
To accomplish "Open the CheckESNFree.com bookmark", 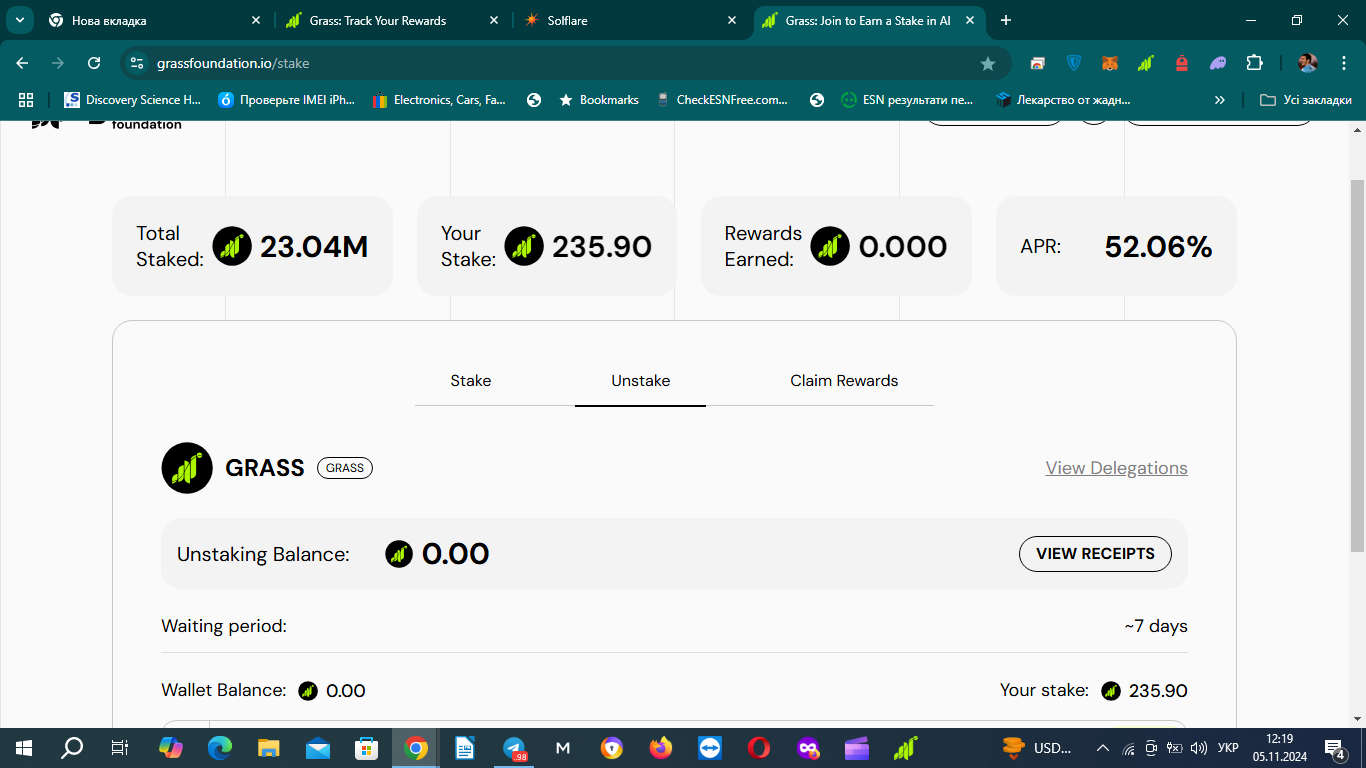I will pos(722,100).
